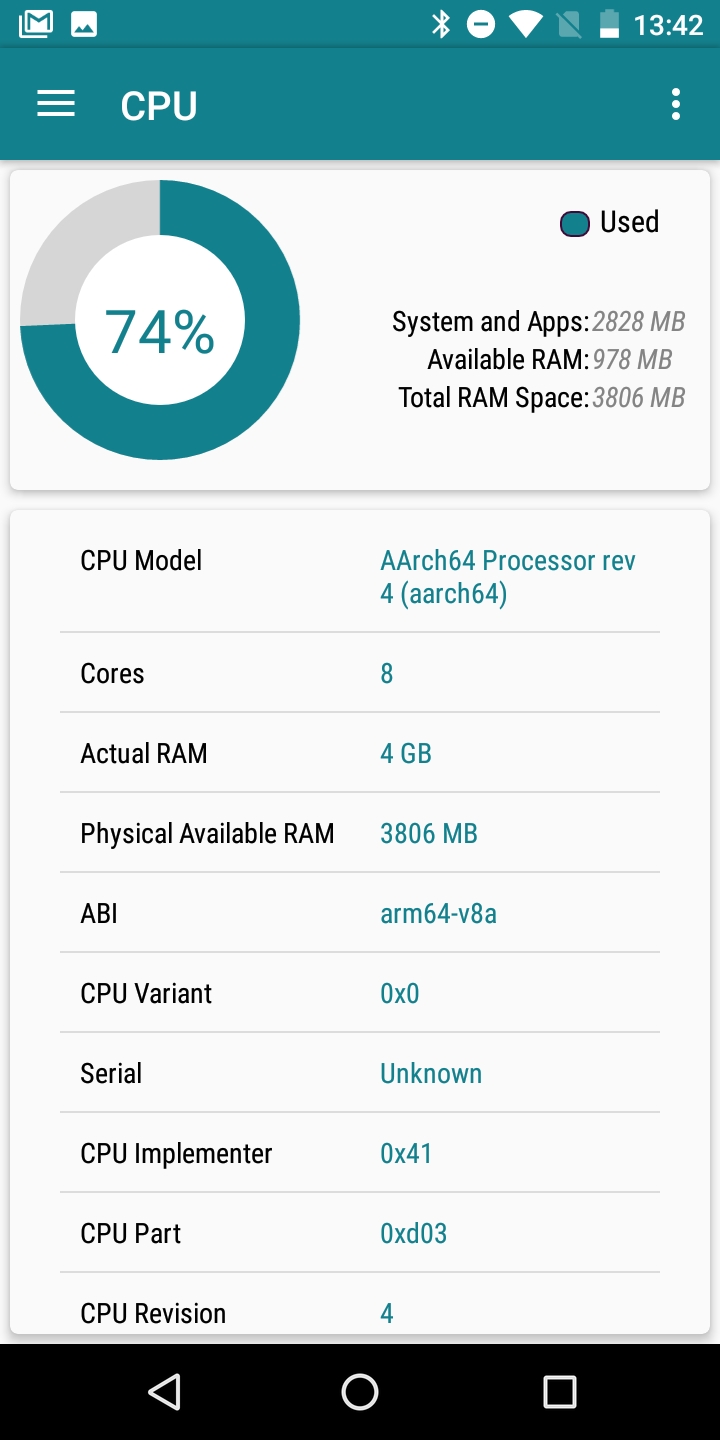Open the three-dot overflow menu
The height and width of the screenshot is (1440, 720).
coord(676,104)
